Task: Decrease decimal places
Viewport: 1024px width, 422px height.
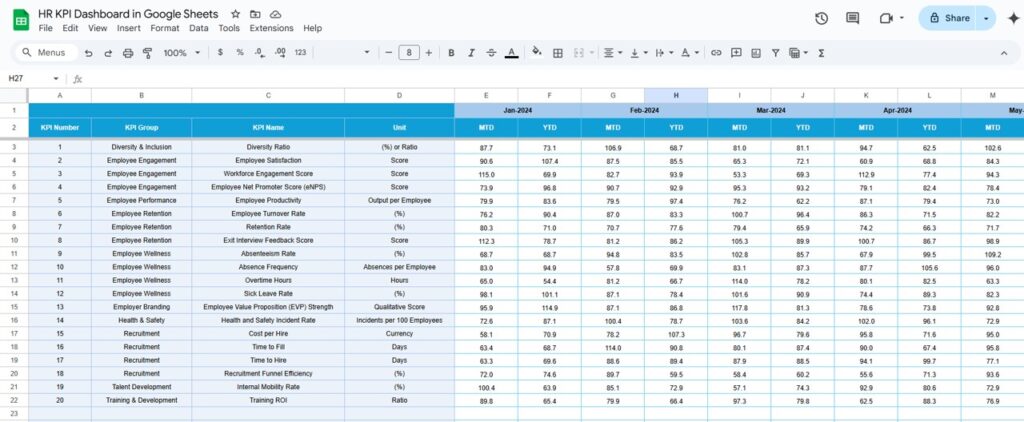Action: tap(259, 53)
